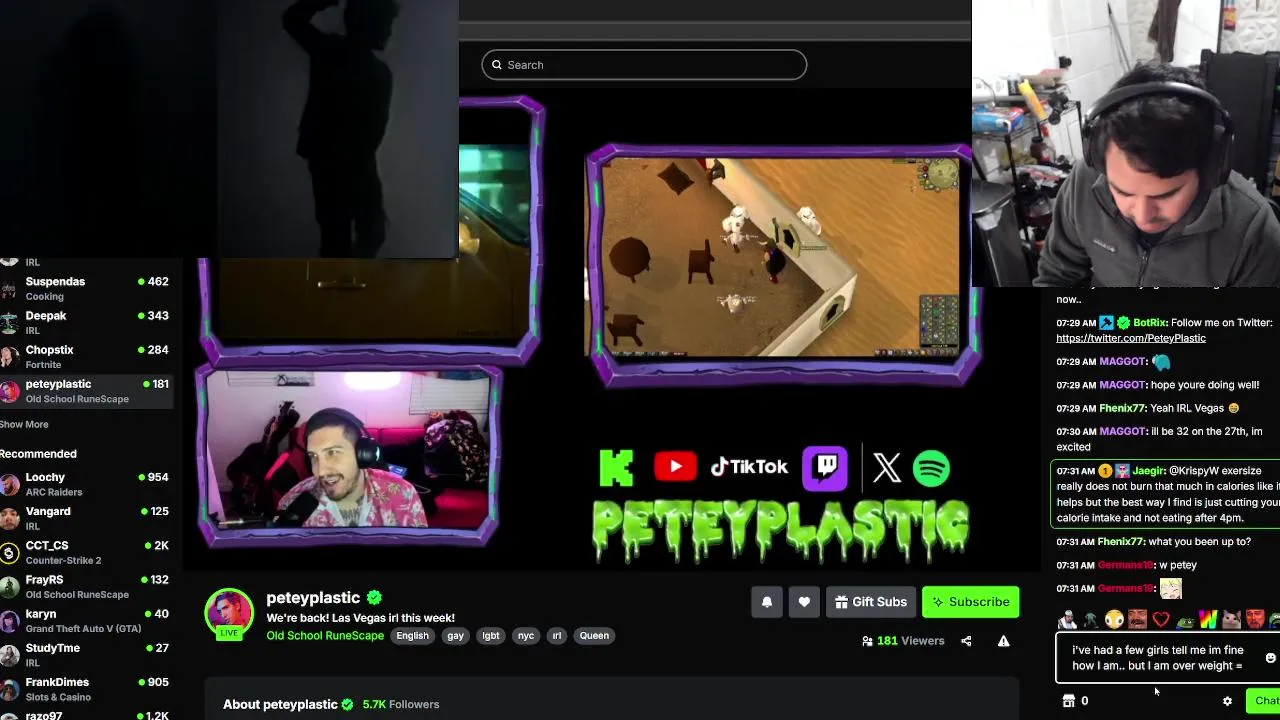Image resolution: width=1280 pixels, height=720 pixels.
Task: Click the search magnifier icon
Action: pos(495,65)
